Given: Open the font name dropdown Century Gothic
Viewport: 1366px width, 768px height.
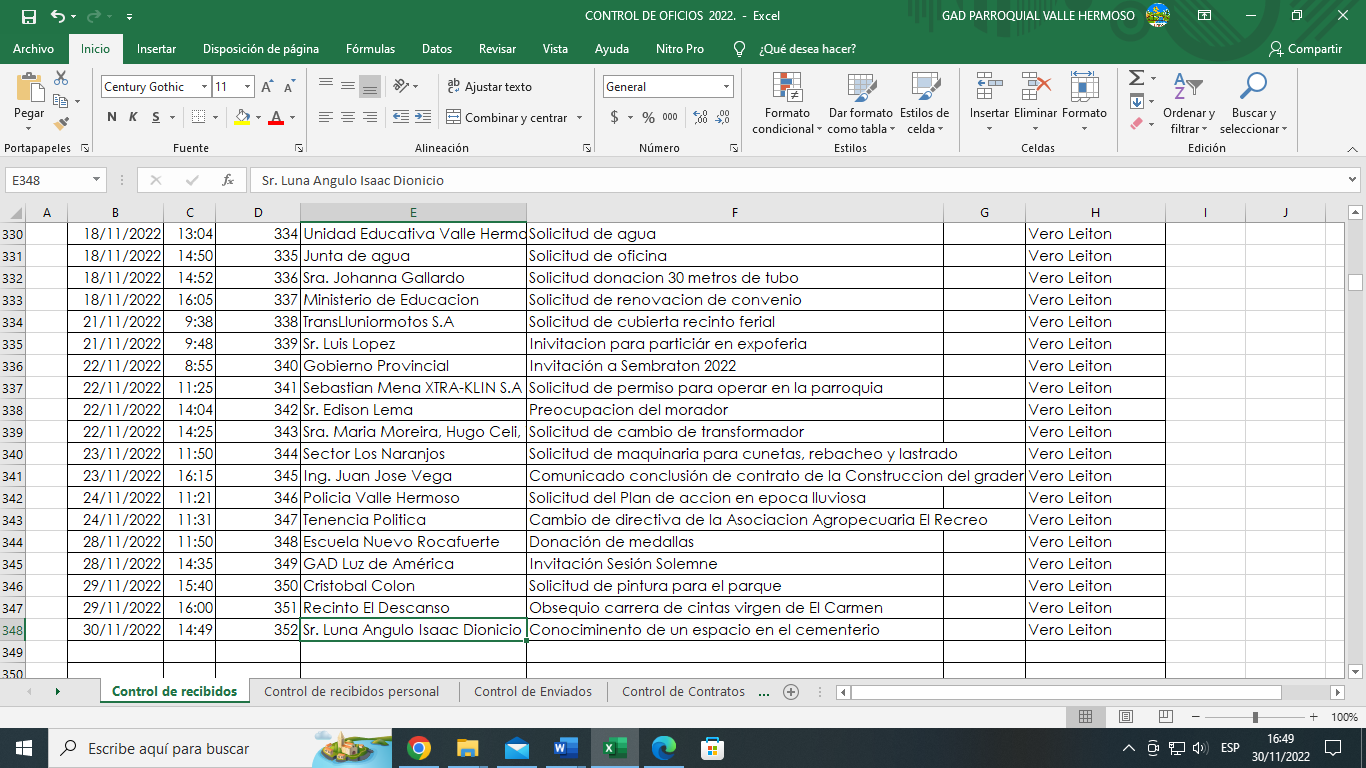Looking at the screenshot, I should click(x=204, y=87).
